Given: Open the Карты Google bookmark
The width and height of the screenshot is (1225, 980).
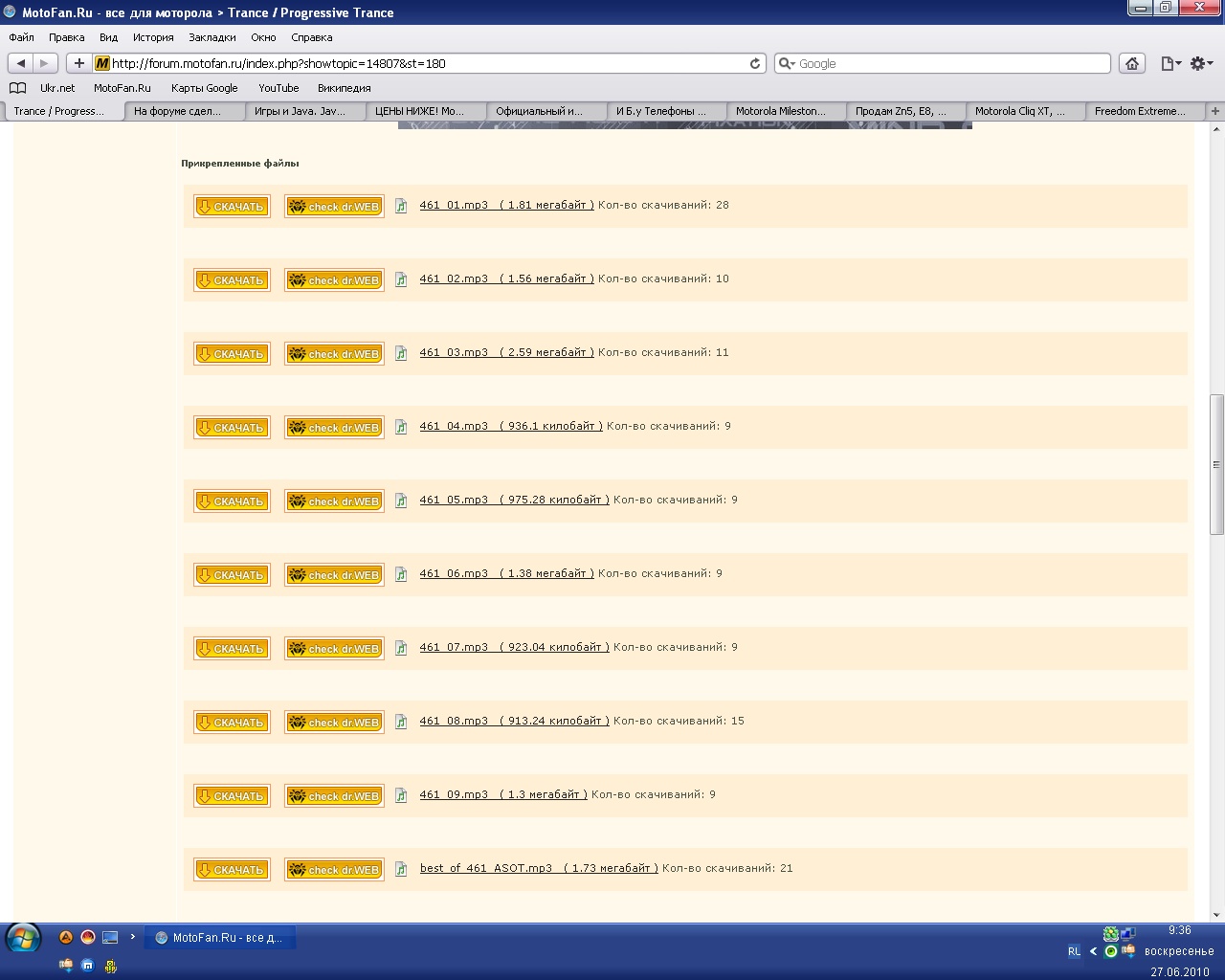Looking at the screenshot, I should pos(204,88).
